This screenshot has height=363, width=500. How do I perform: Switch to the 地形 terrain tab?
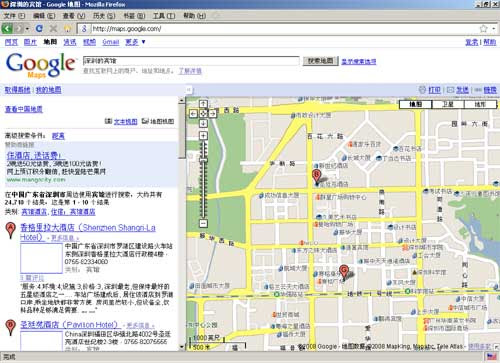pos(480,104)
